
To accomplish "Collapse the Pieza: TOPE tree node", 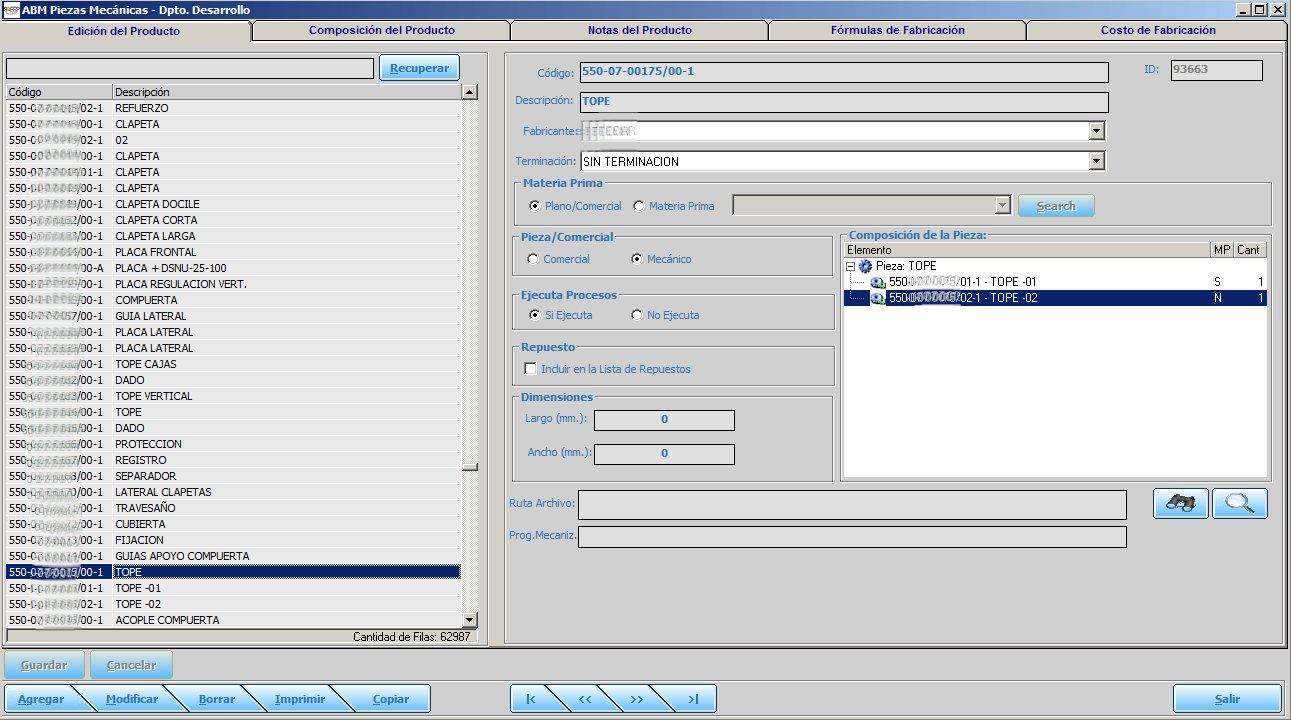I will tap(851, 266).
